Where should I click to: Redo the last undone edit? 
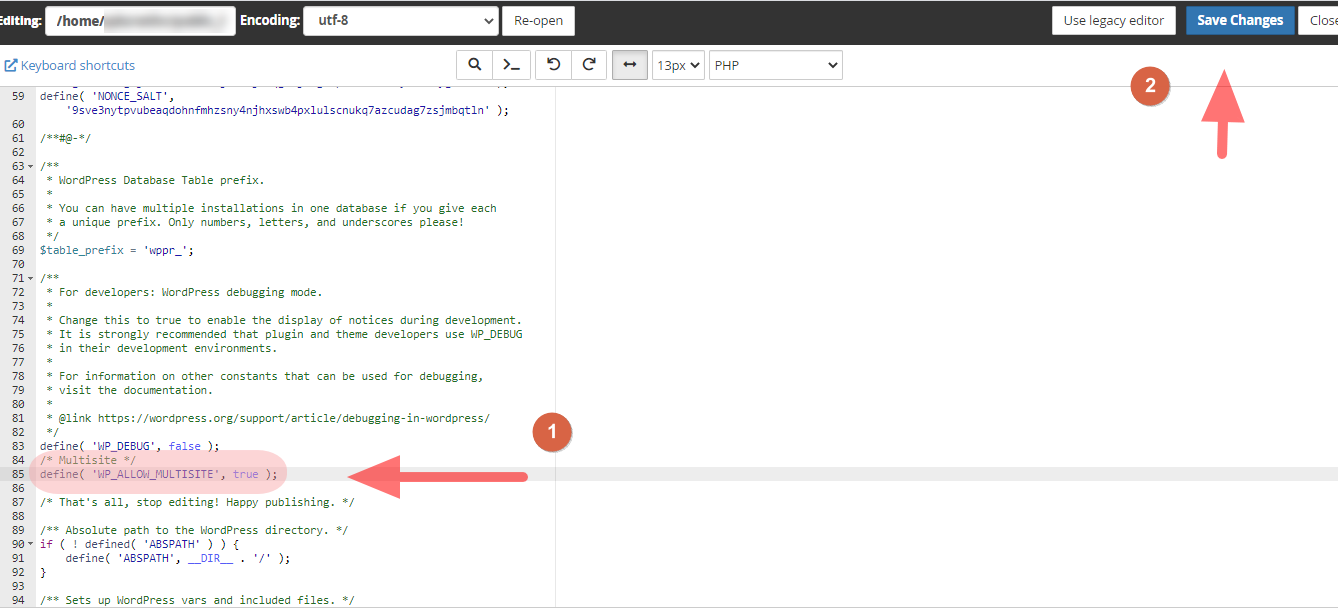(x=589, y=65)
